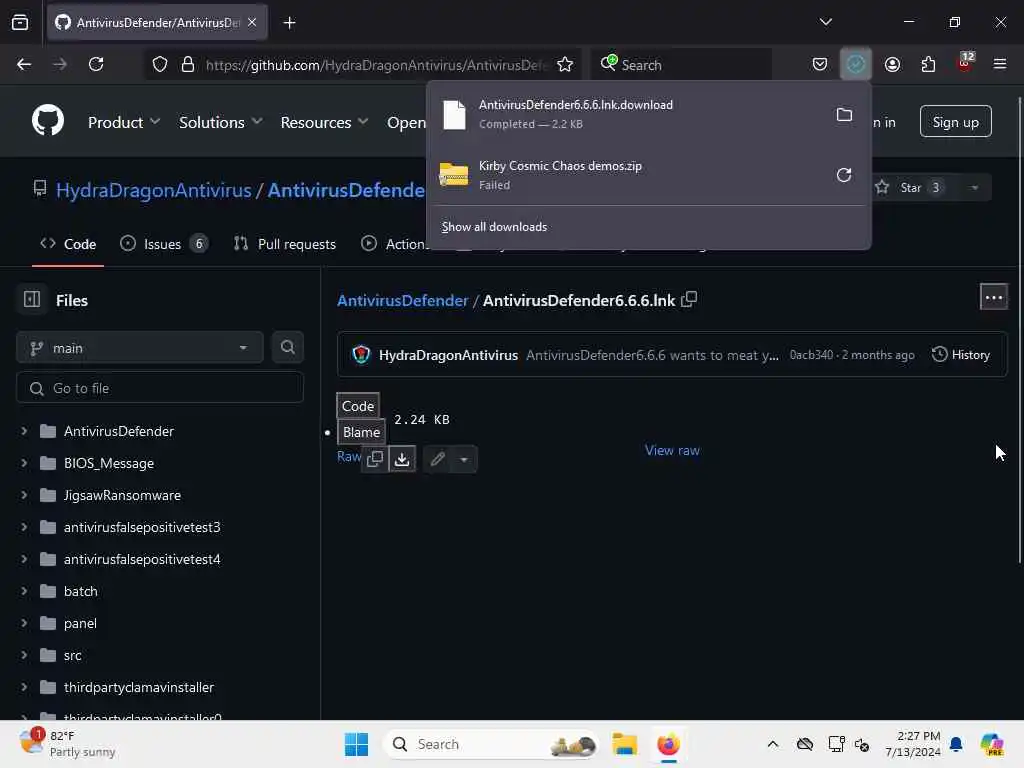Click the Go to file search field
The height and width of the screenshot is (768, 1024).
pyautogui.click(x=160, y=388)
